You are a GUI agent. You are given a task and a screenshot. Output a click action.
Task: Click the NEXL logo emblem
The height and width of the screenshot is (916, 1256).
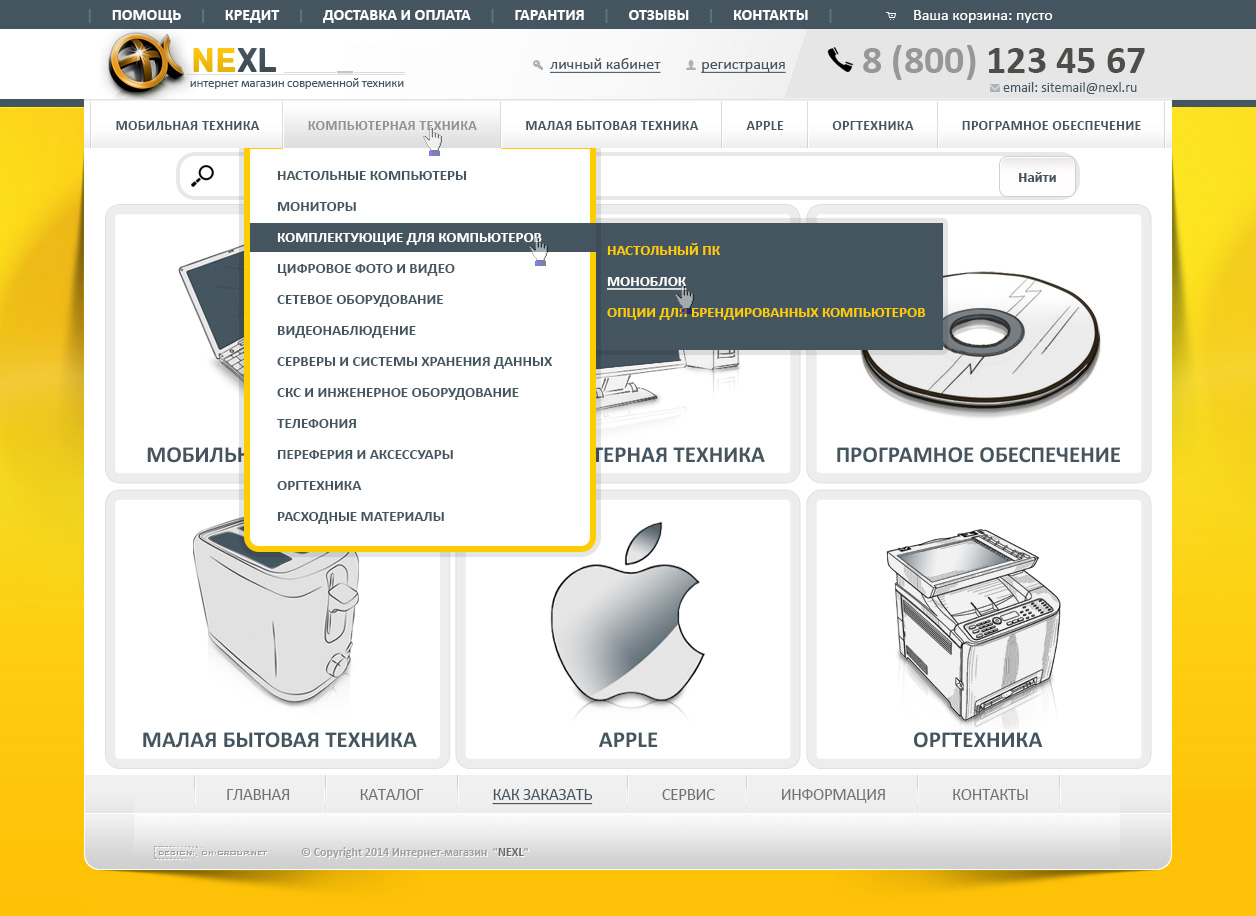pyautogui.click(x=145, y=64)
